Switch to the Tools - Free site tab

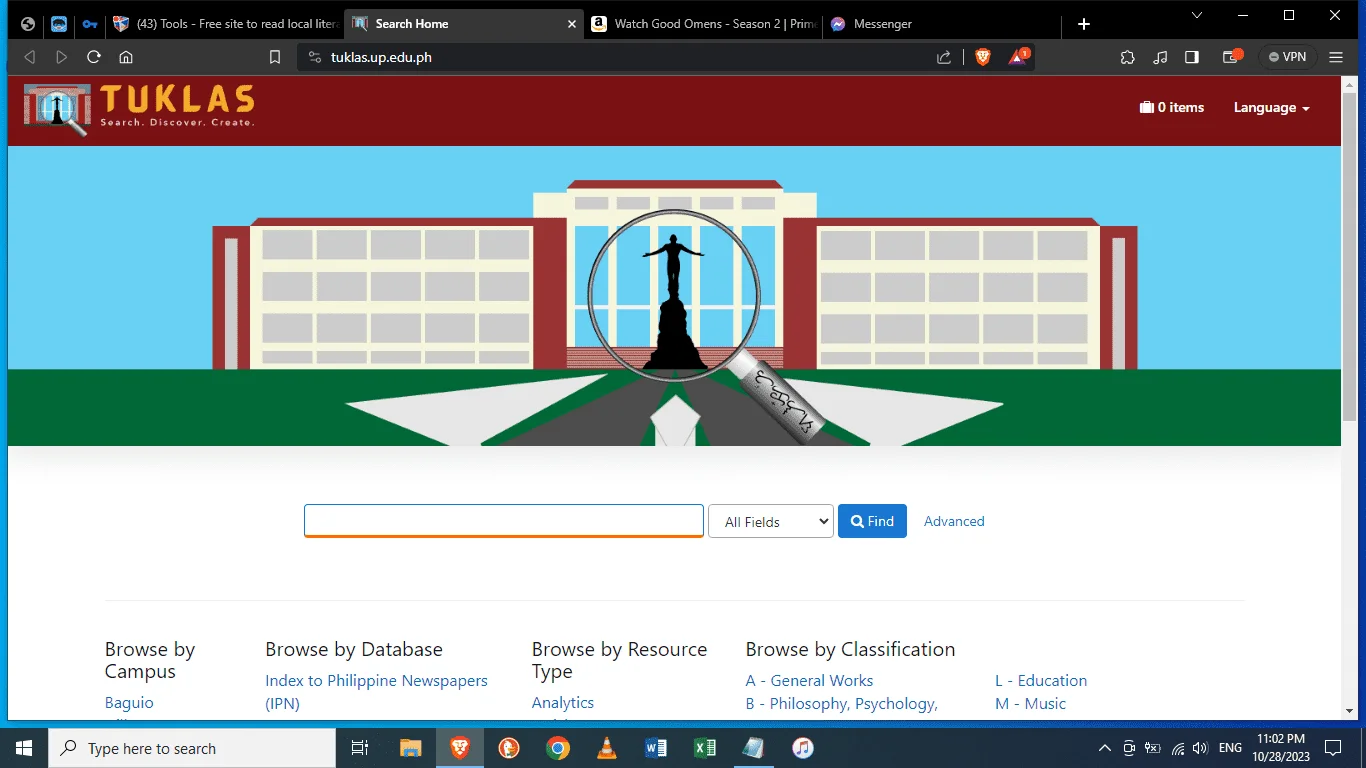coord(225,24)
